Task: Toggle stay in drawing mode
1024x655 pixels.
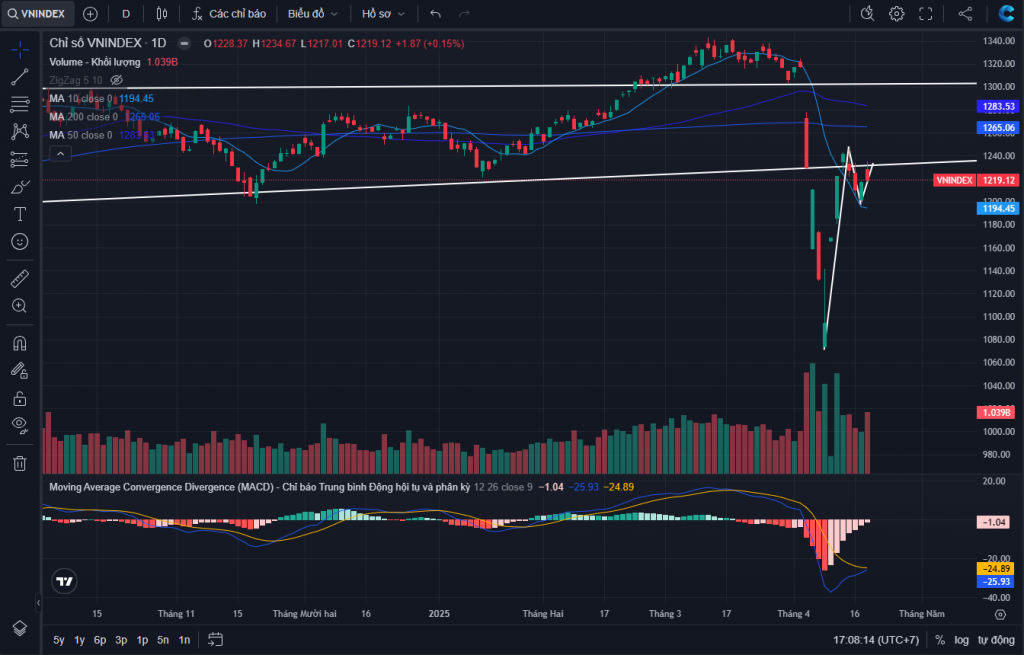Action: (20, 371)
